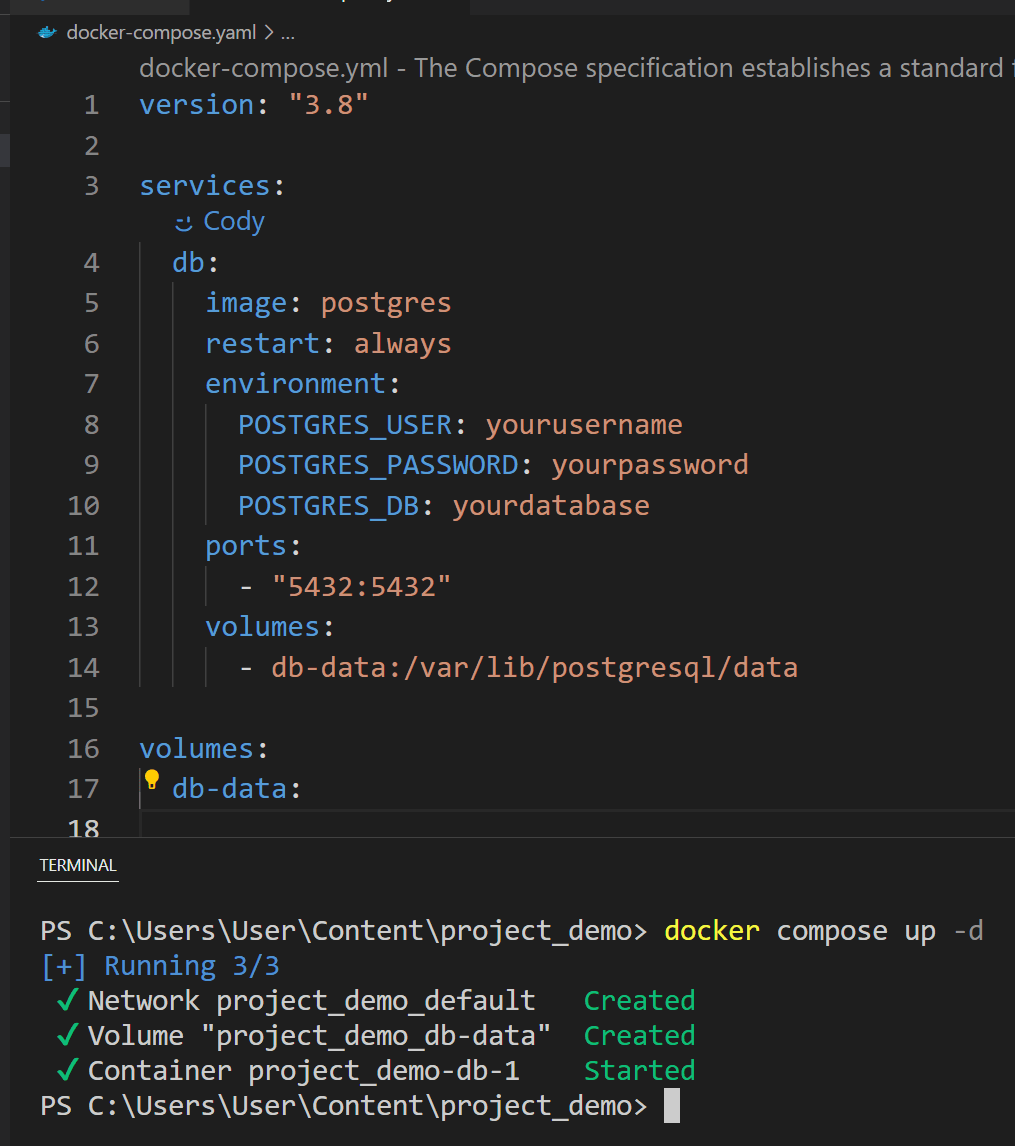Switch to the TERMINAL panel tab
The image size is (1015, 1146).
pos(78,865)
